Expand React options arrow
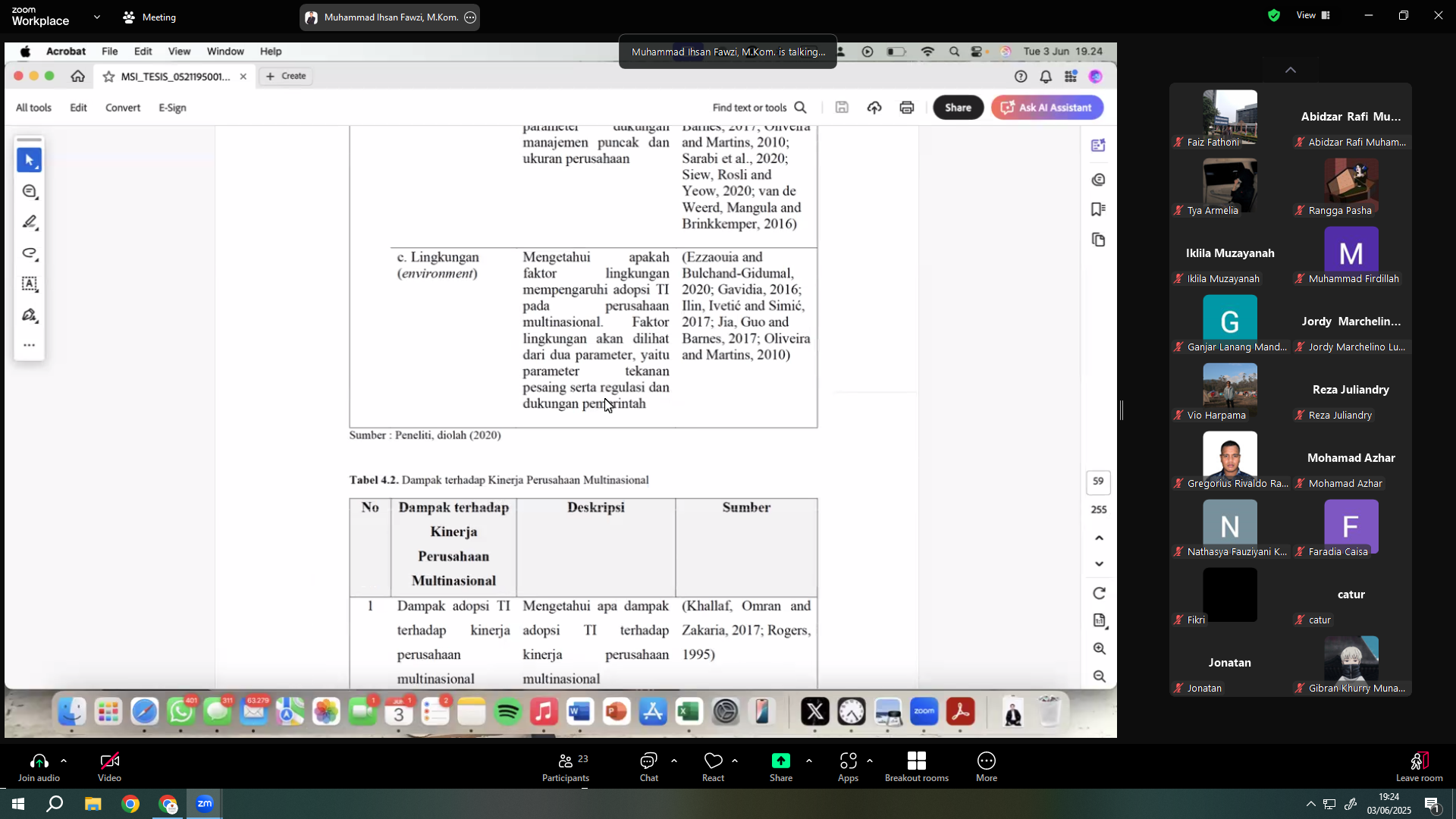This screenshot has width=1456, height=819. tap(735, 761)
